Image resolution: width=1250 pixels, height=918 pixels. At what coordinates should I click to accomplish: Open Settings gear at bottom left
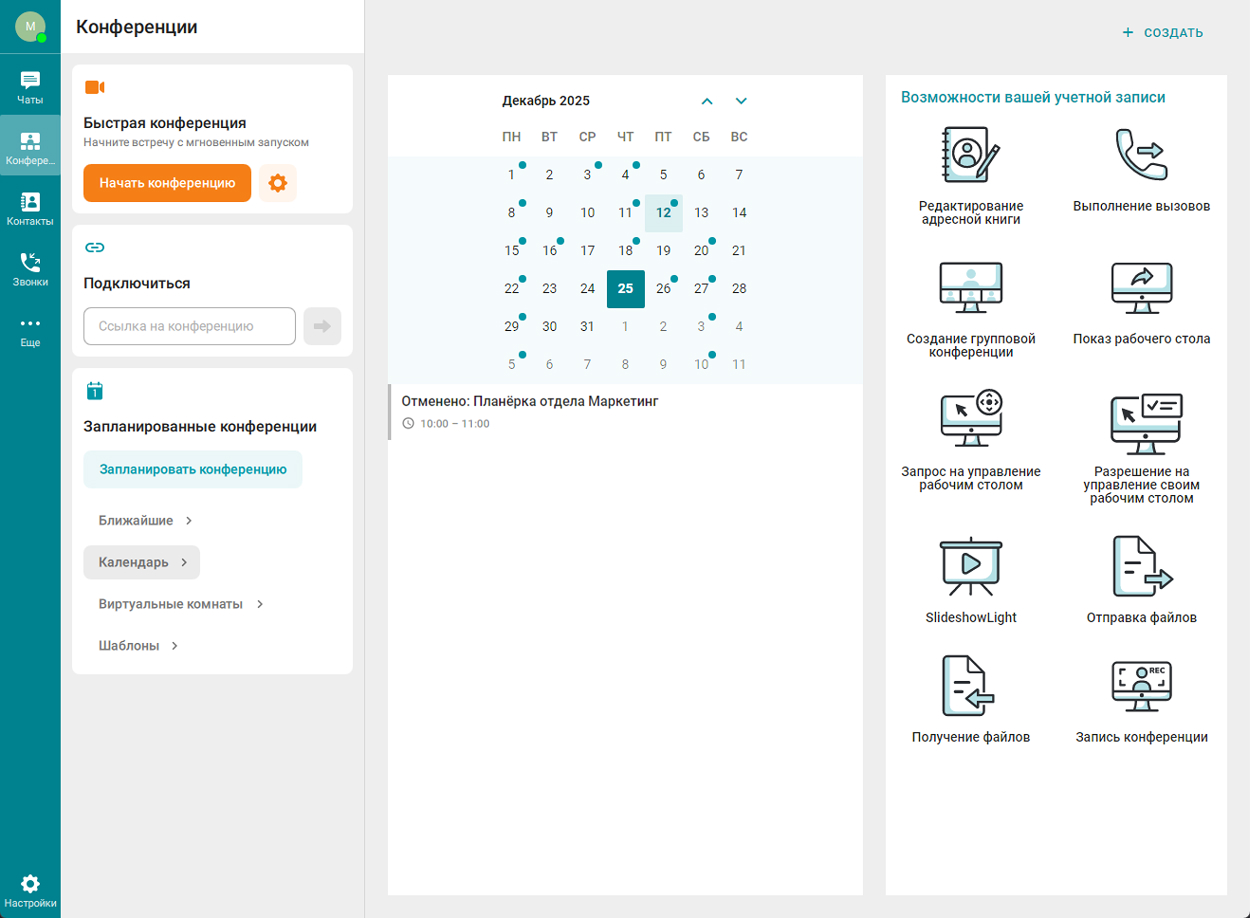(30, 891)
